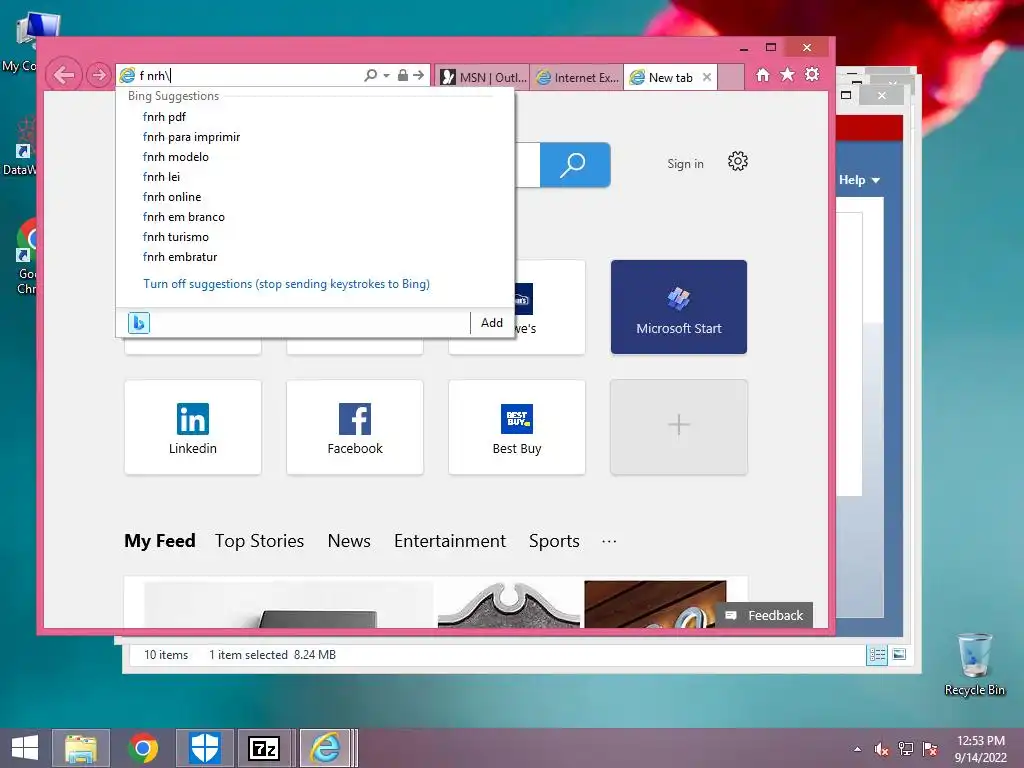Switch to the MSN | Outlook tab

[483, 77]
